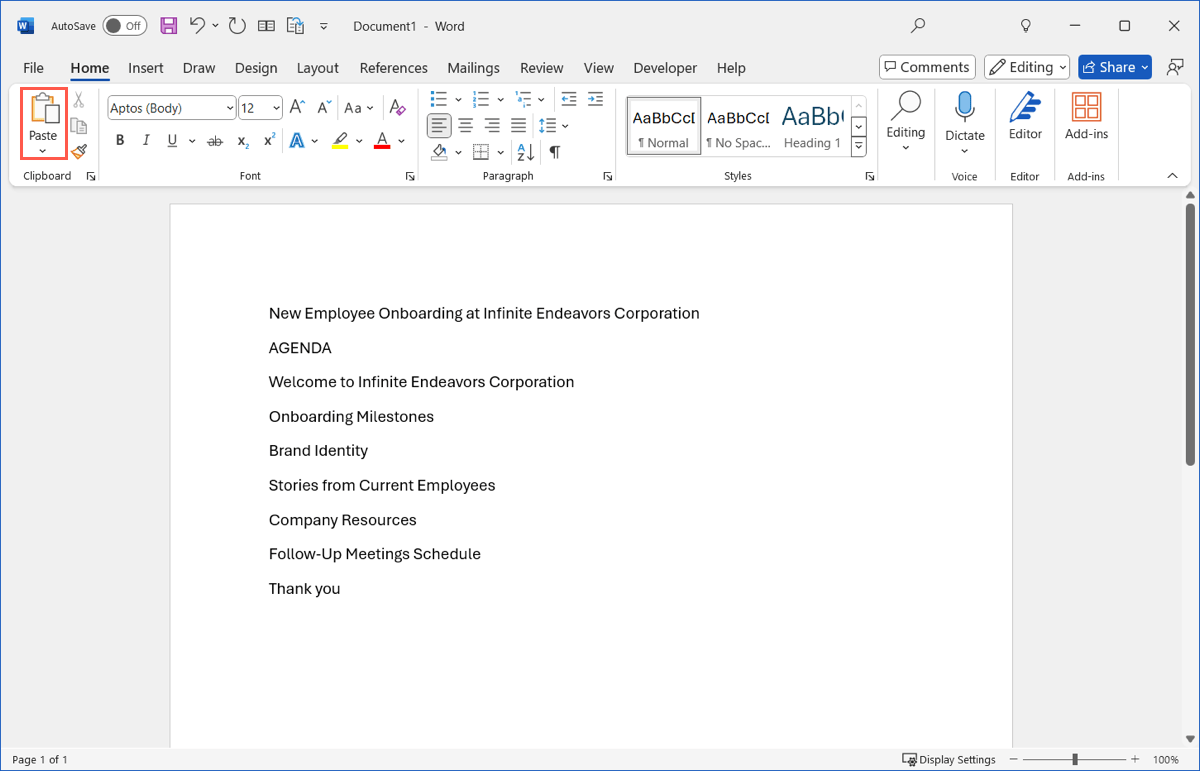This screenshot has width=1200, height=771.
Task: Open the Editor proofing tool
Action: click(x=1025, y=116)
